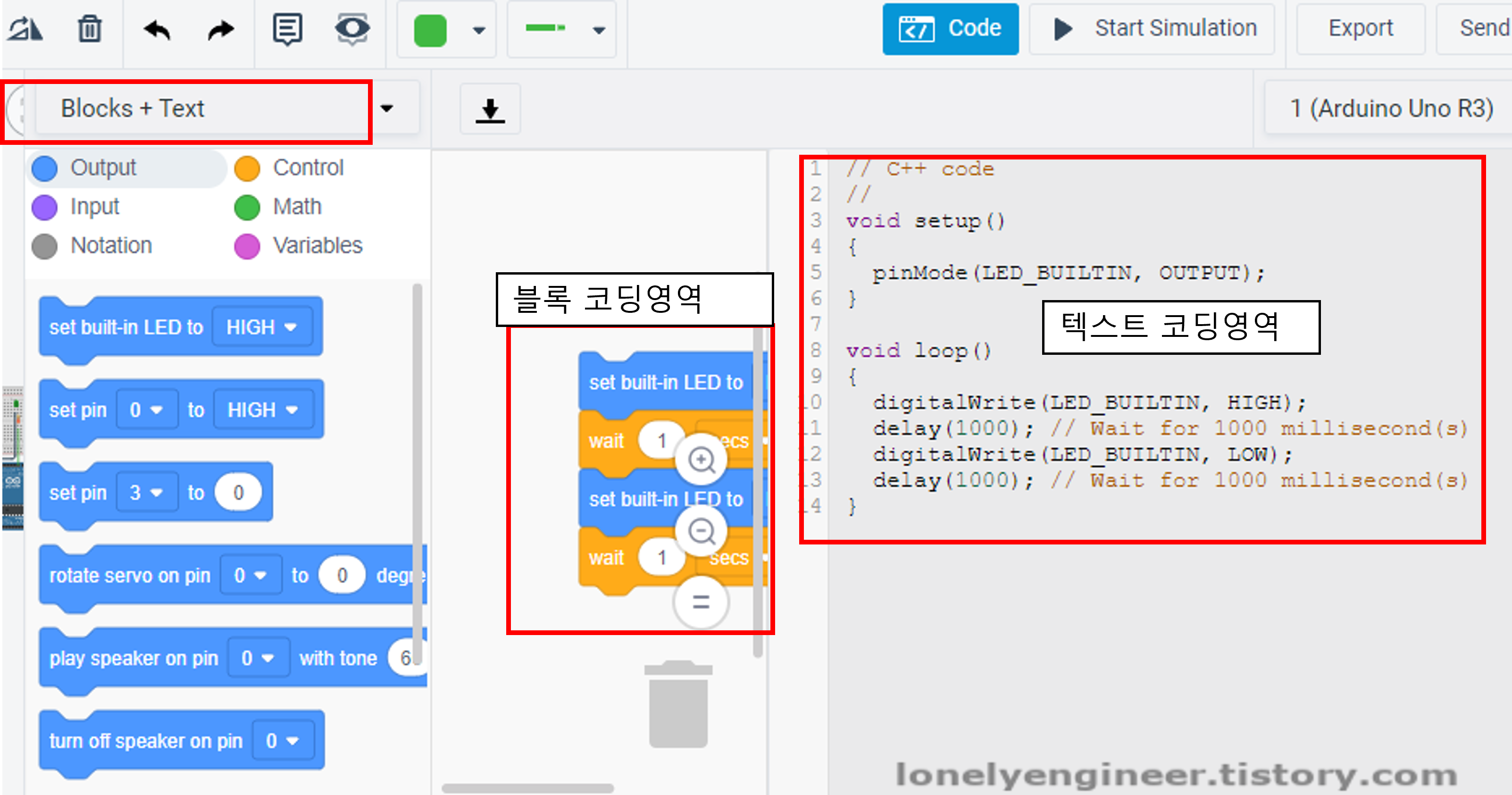Click the reset zoom equals icon
This screenshot has width=1512, height=795.
[701, 602]
